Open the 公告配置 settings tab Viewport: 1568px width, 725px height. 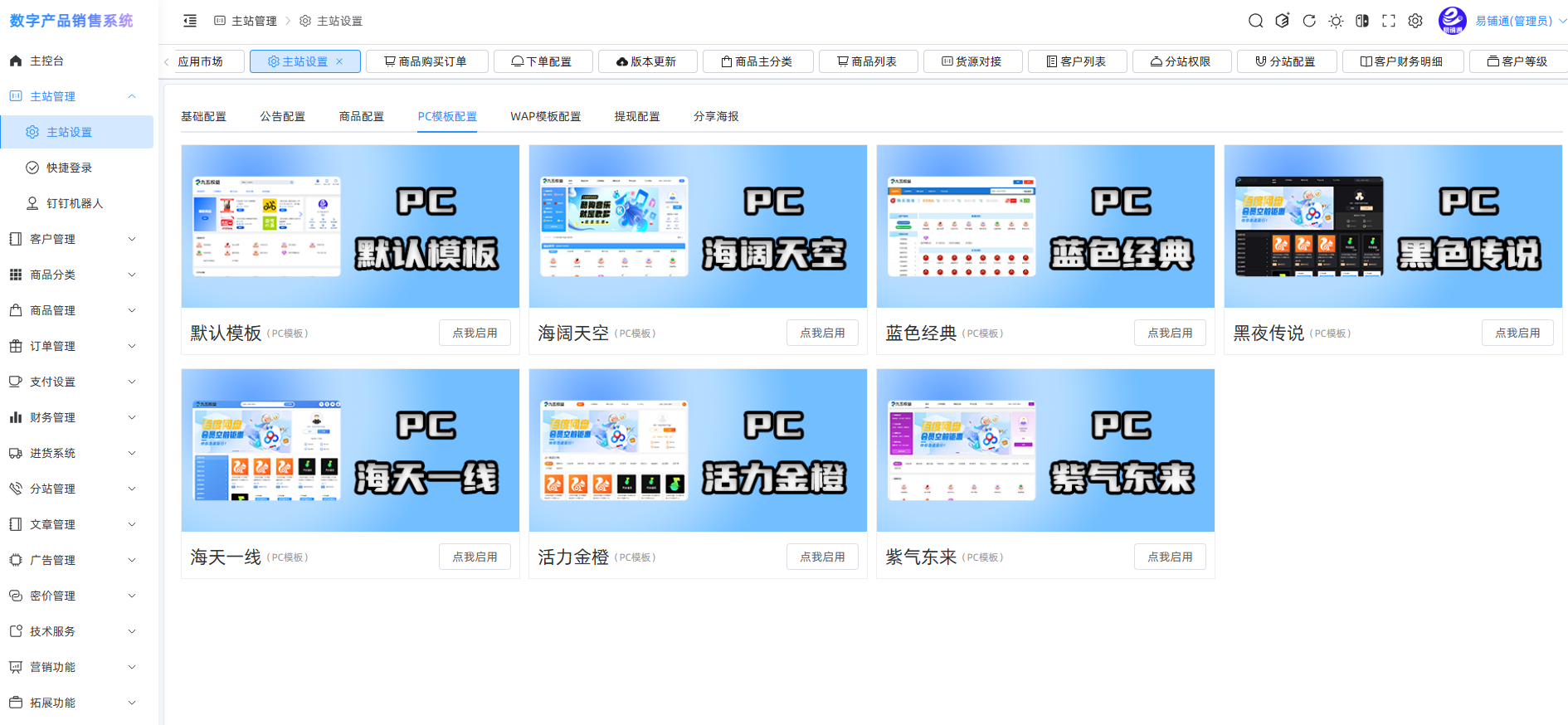pyautogui.click(x=283, y=116)
